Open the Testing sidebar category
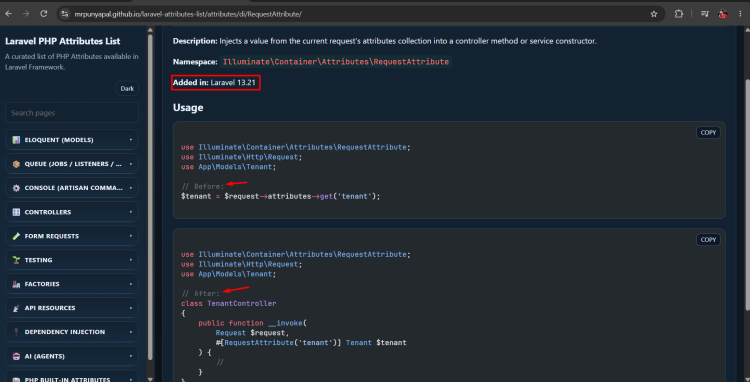 (72, 260)
